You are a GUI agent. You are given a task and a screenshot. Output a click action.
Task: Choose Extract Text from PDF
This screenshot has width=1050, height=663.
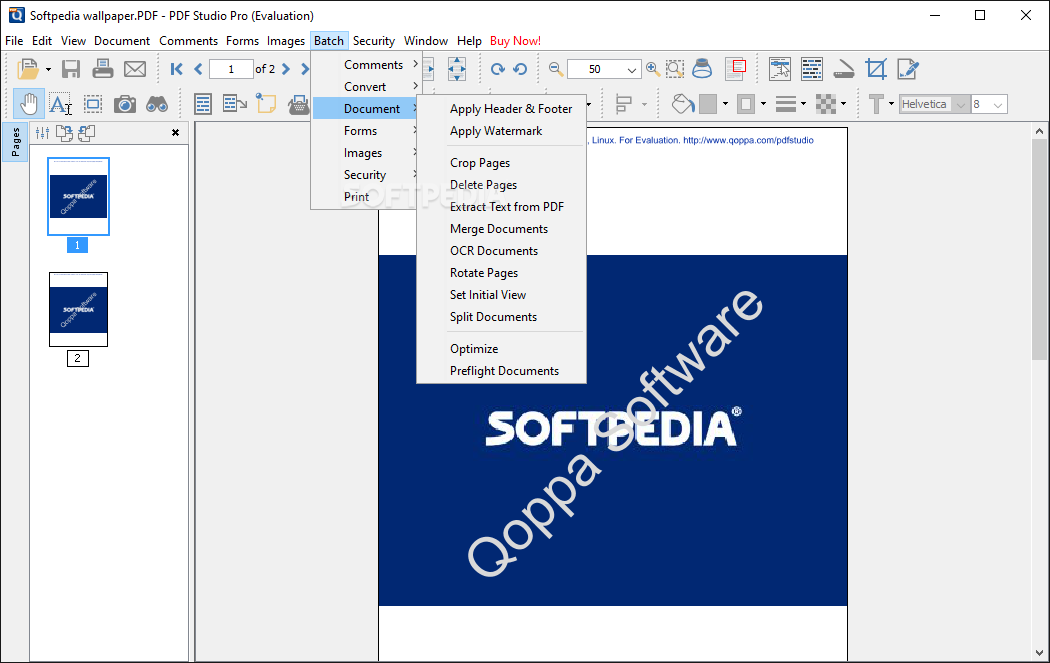(507, 207)
